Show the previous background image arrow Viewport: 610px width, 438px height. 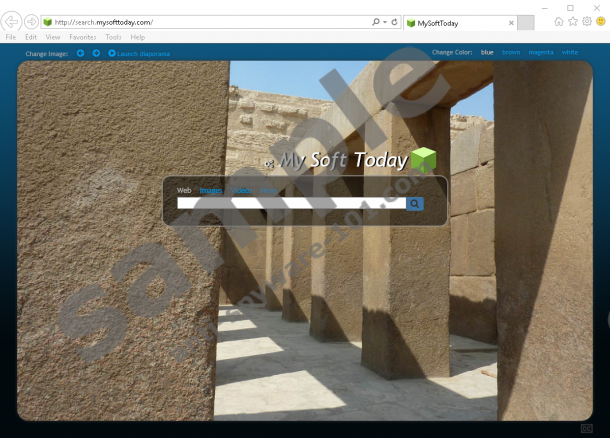pyautogui.click(x=81, y=53)
